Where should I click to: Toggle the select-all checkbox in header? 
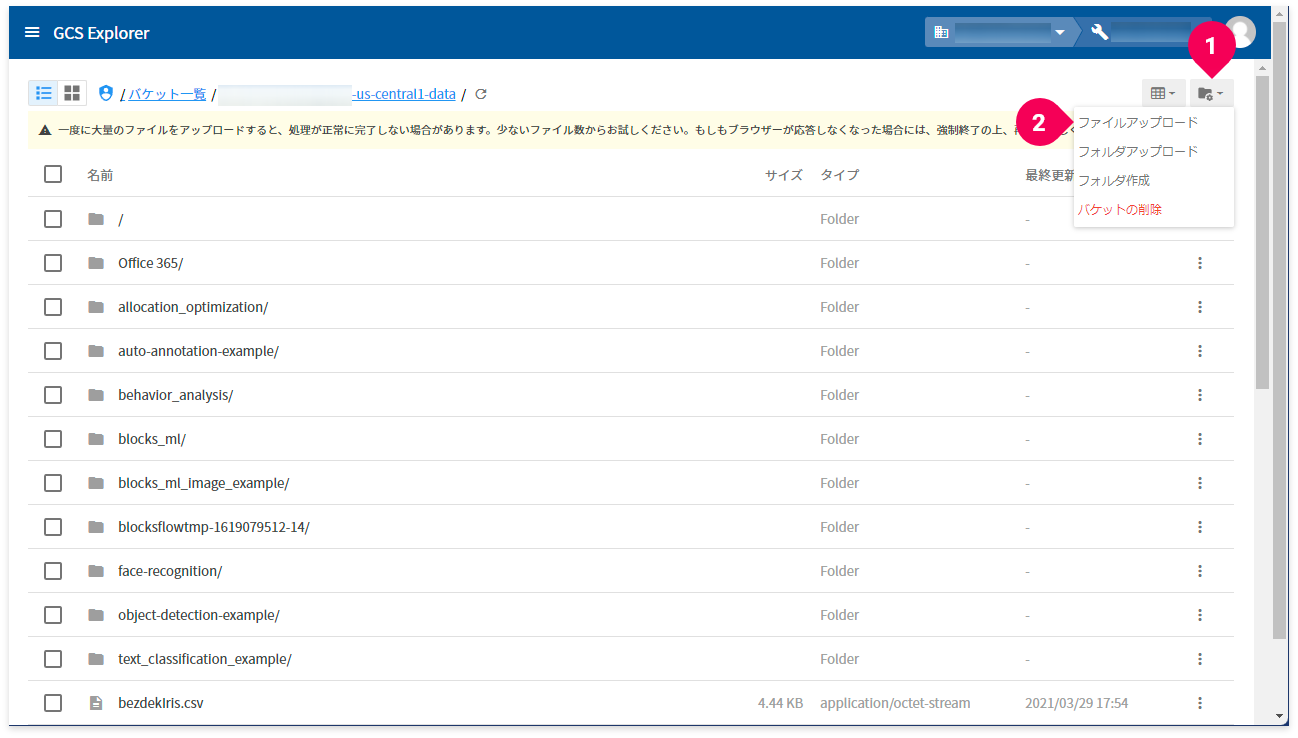[x=53, y=175]
